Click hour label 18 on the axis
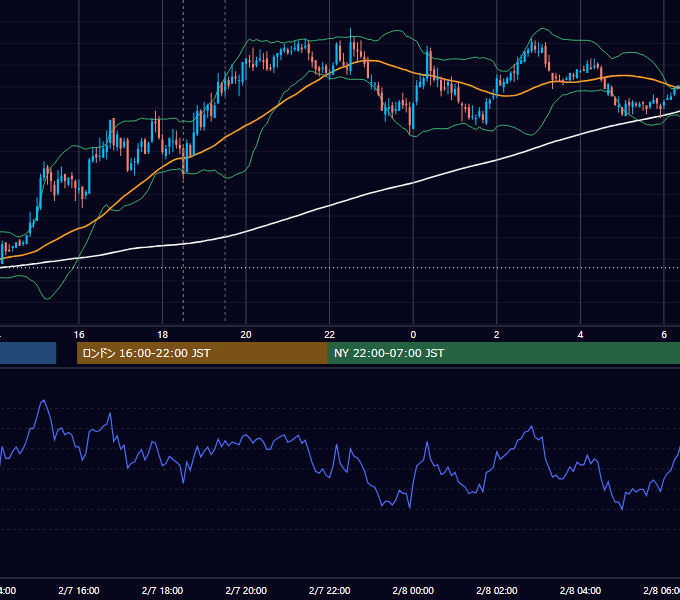 pyautogui.click(x=162, y=335)
